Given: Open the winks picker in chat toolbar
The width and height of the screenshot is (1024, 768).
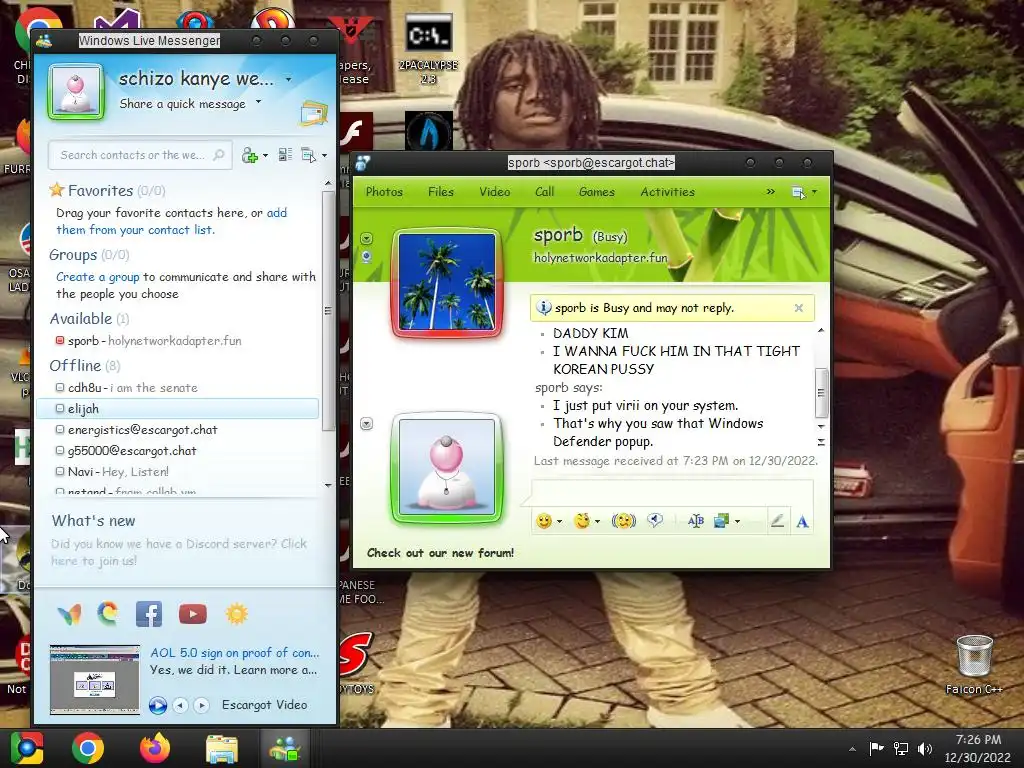Looking at the screenshot, I should point(581,520).
